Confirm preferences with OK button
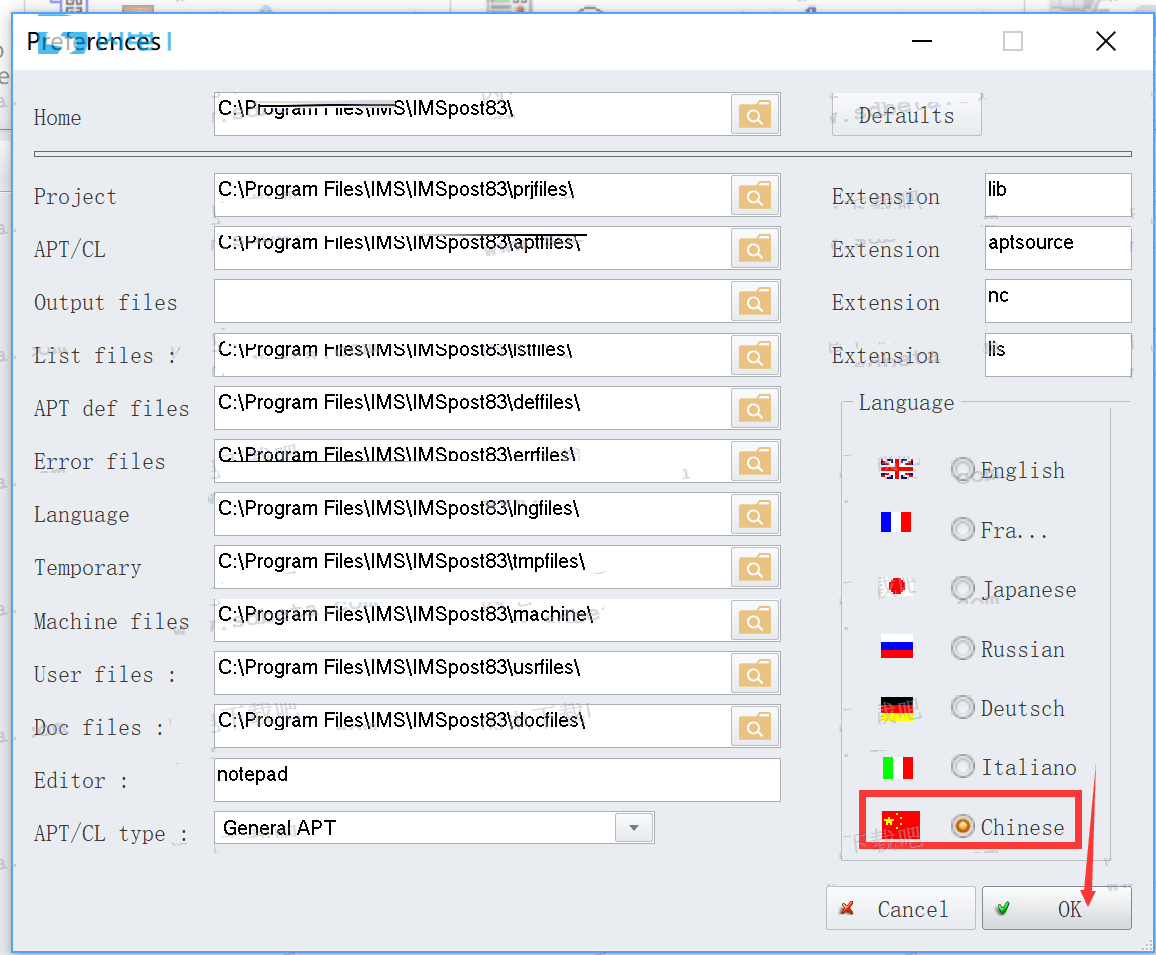This screenshot has width=1156, height=955. point(1056,909)
